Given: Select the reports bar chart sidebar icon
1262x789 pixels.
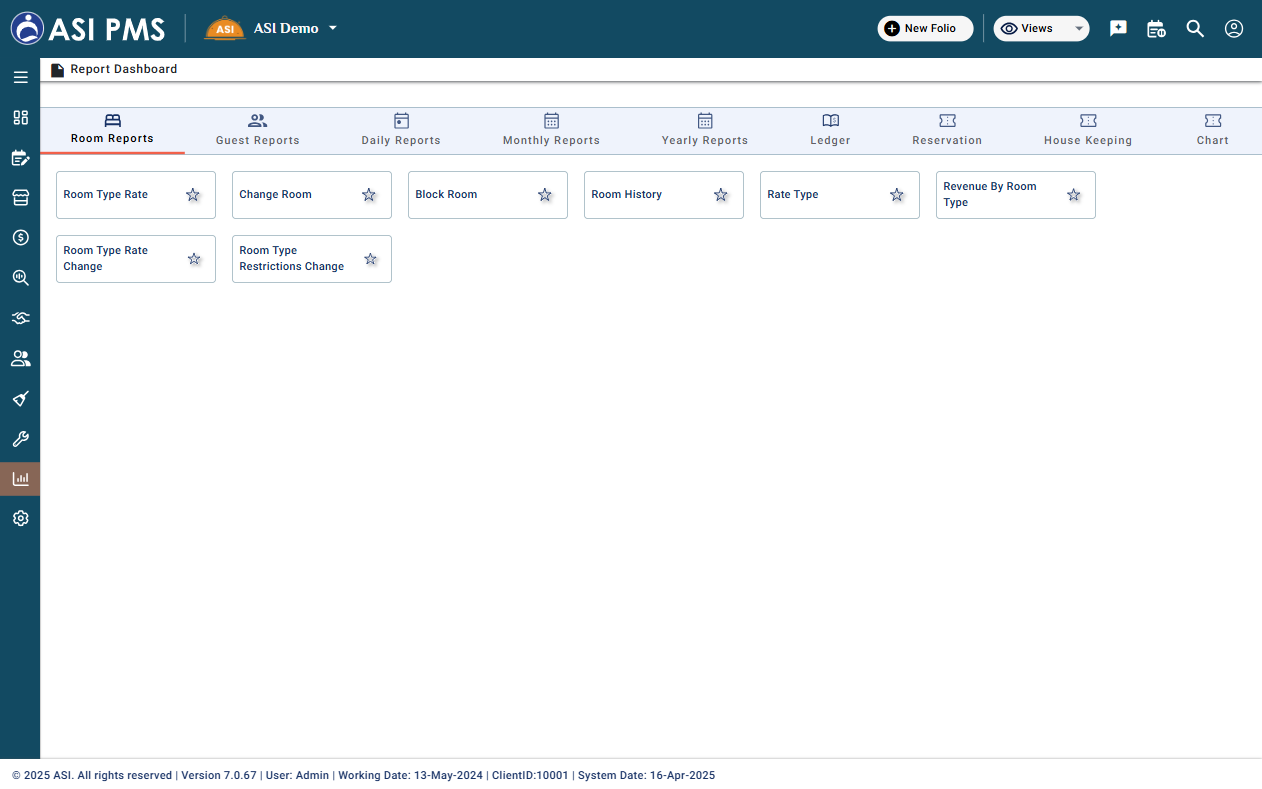Looking at the screenshot, I should (x=20, y=479).
